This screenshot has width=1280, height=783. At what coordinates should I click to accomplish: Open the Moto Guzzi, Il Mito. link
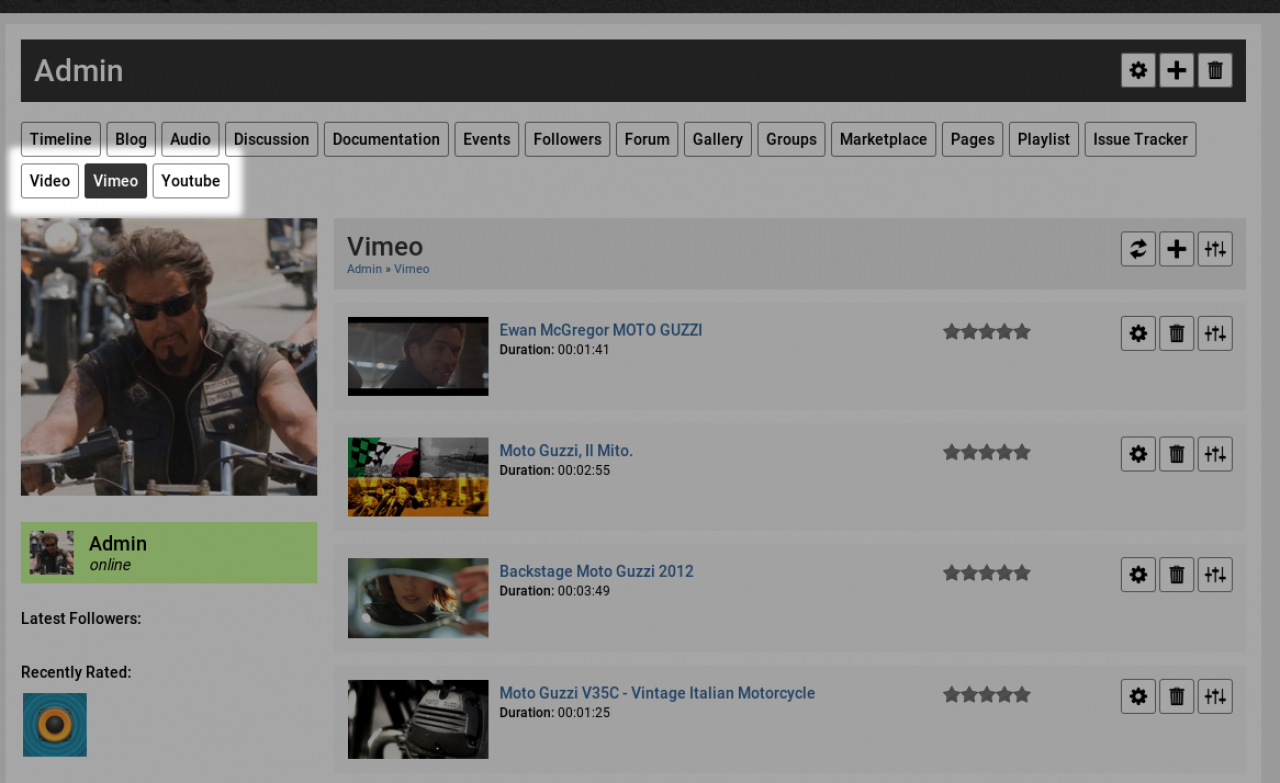566,451
